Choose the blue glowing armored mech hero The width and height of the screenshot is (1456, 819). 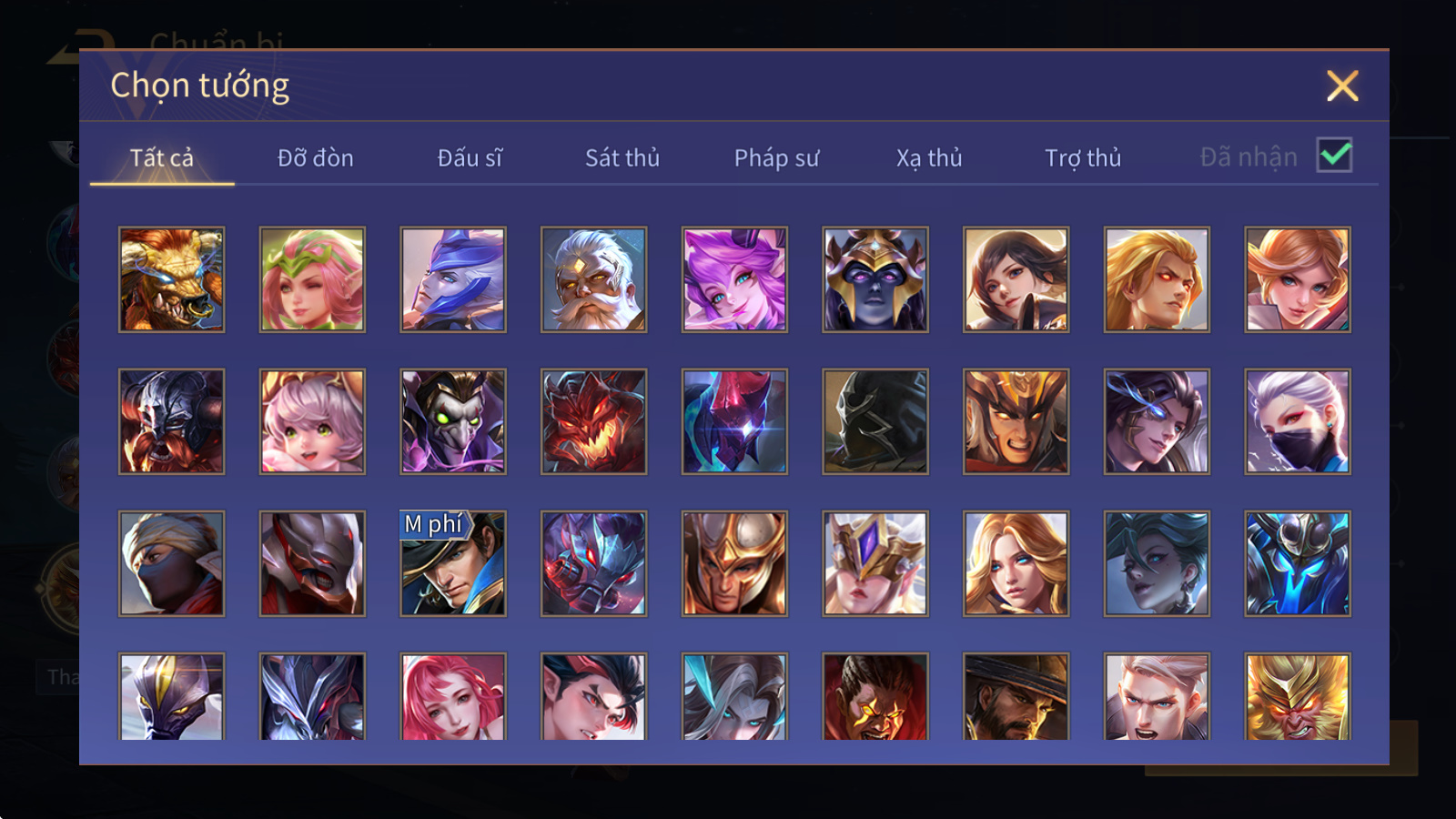1298,563
